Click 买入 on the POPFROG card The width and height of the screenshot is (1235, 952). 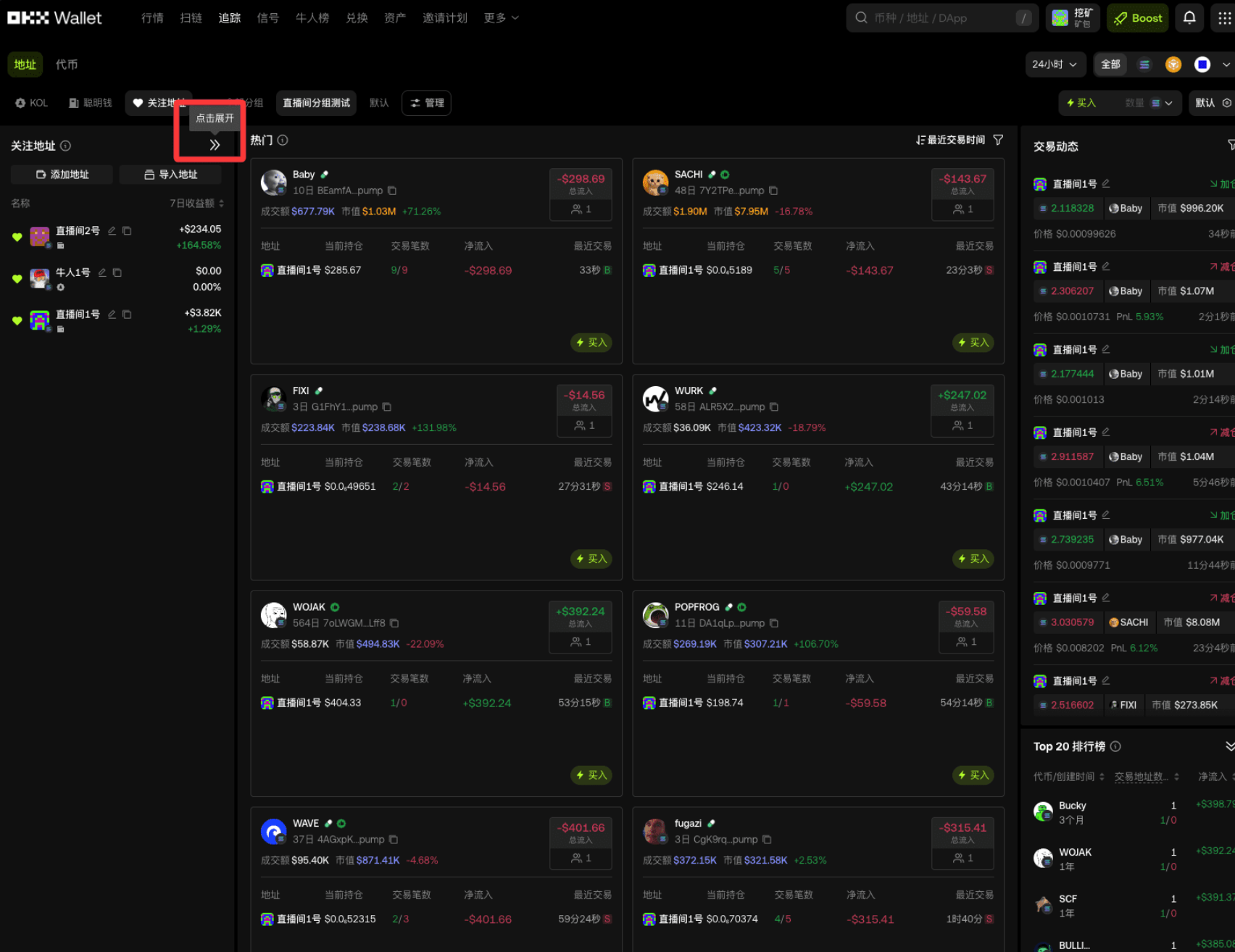[973, 775]
